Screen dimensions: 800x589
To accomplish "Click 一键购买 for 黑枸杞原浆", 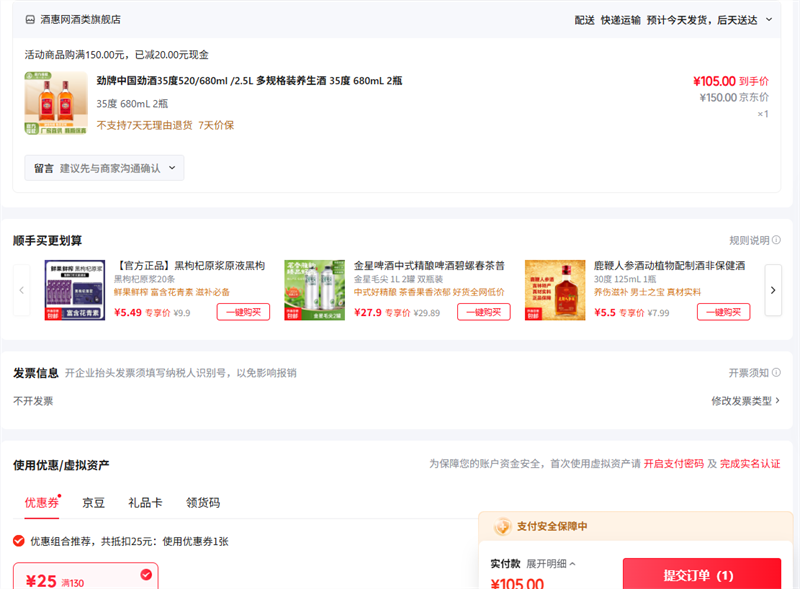I will click(243, 312).
